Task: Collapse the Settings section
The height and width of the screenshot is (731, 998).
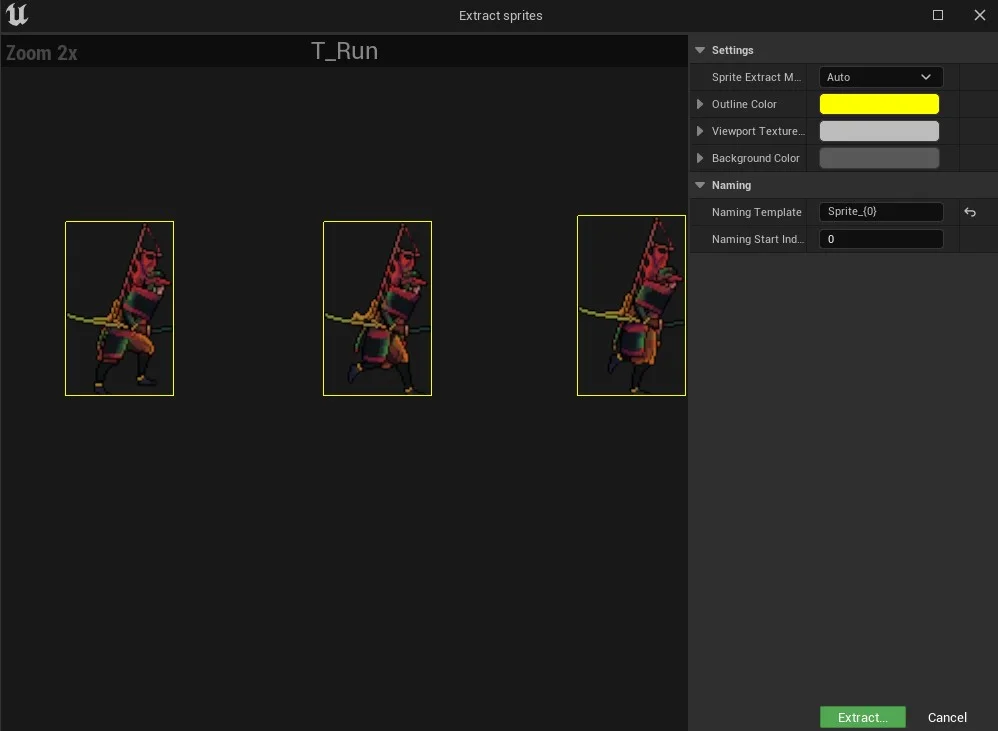Action: tap(700, 50)
